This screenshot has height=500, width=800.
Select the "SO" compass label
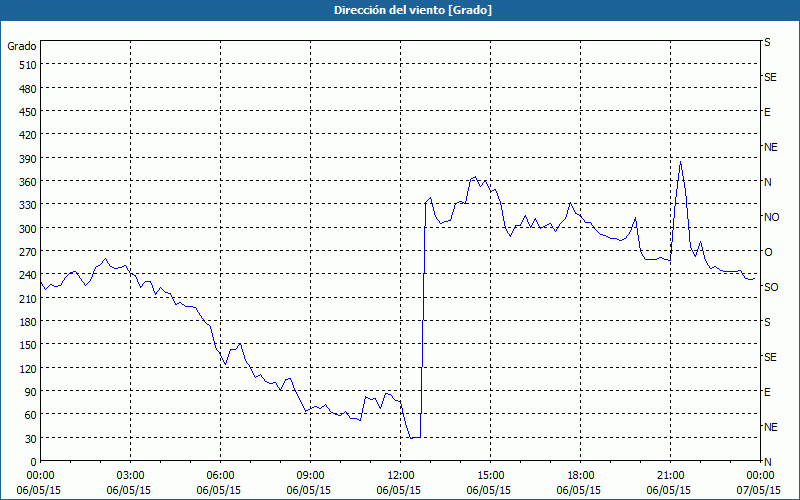771,287
